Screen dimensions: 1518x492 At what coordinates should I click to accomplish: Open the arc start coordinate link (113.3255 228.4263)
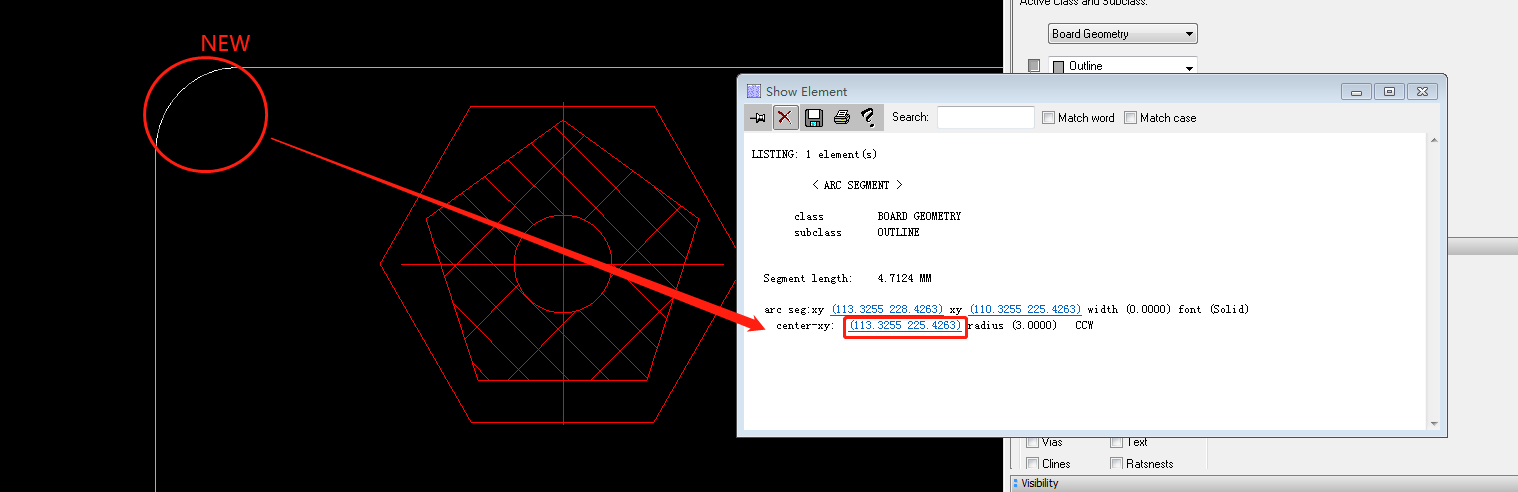click(x=887, y=310)
